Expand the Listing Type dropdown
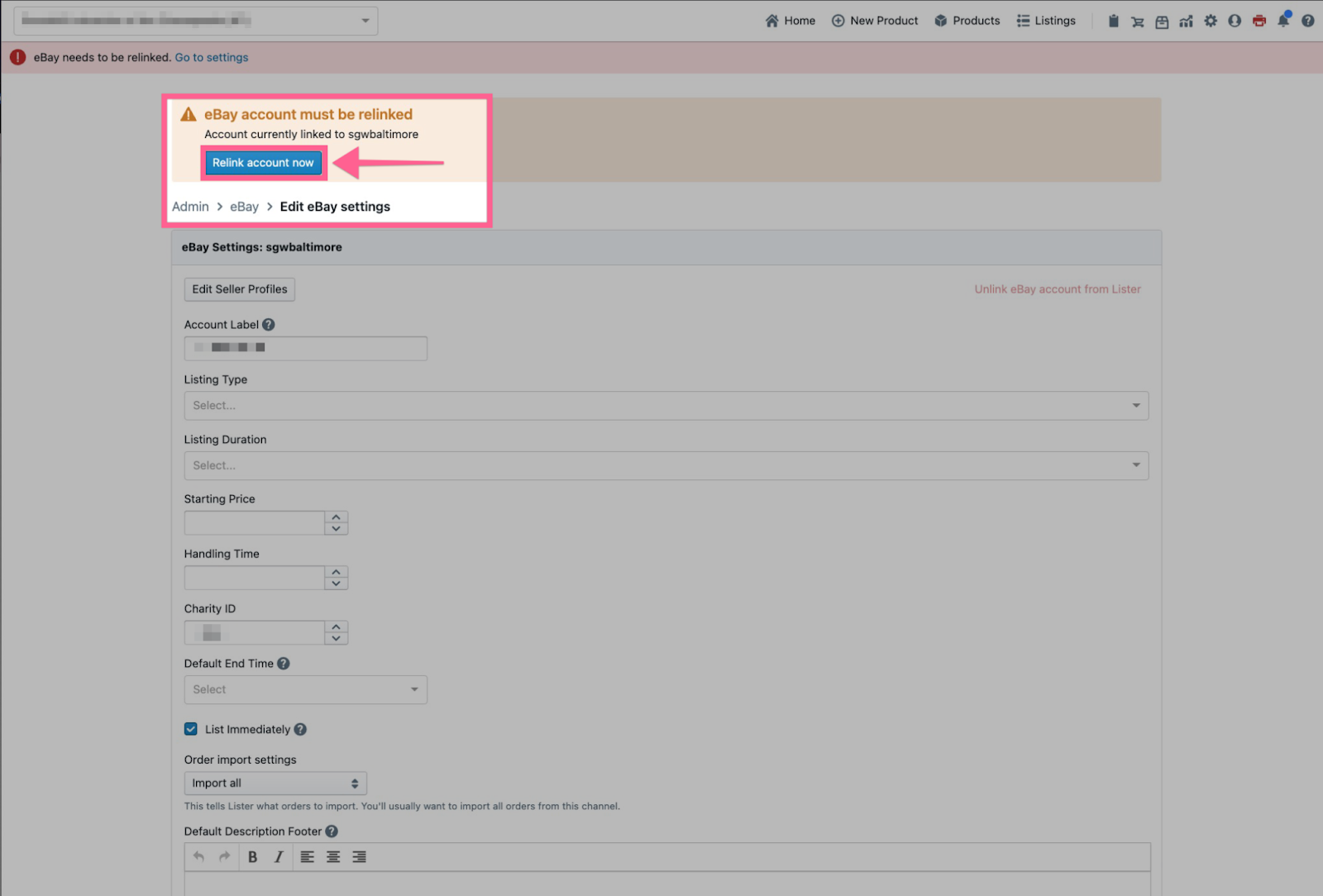This screenshot has width=1323, height=896. click(666, 406)
